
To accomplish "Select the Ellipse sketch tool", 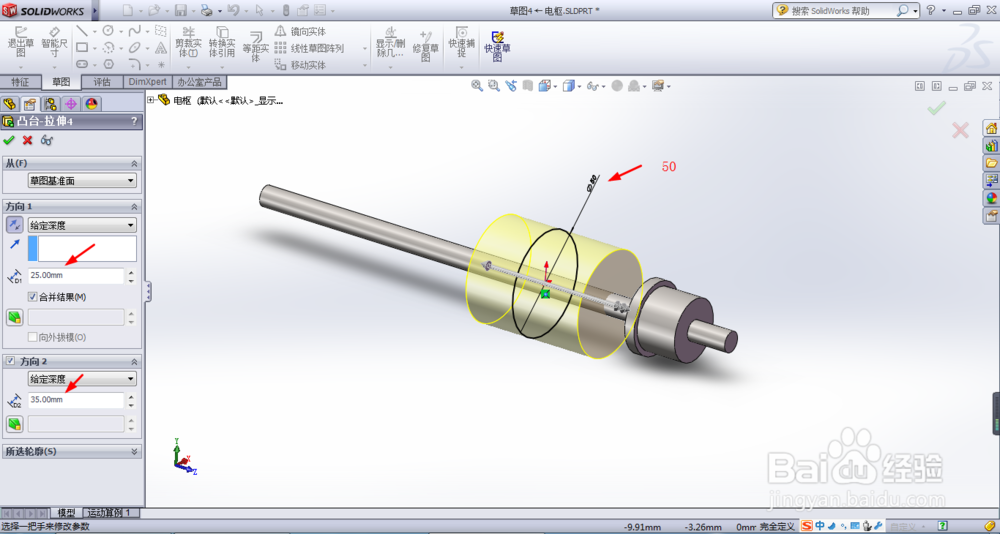I will click(x=135, y=47).
